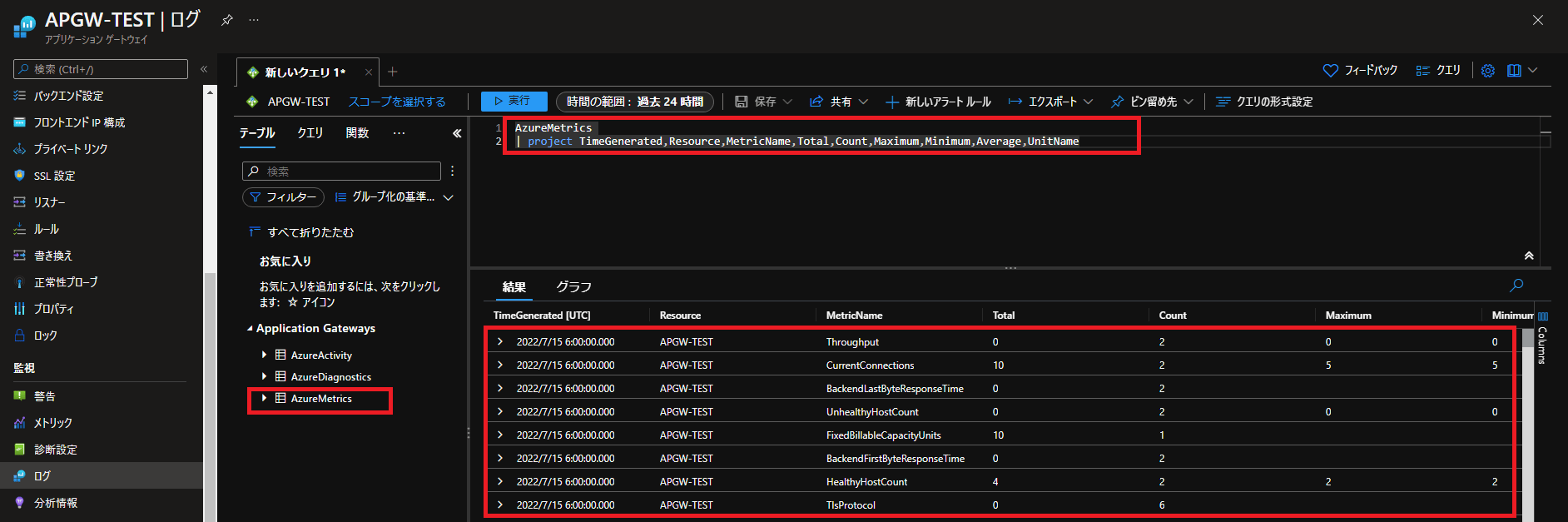Open the 保存 dropdown
The width and height of the screenshot is (1568, 522).
click(763, 102)
